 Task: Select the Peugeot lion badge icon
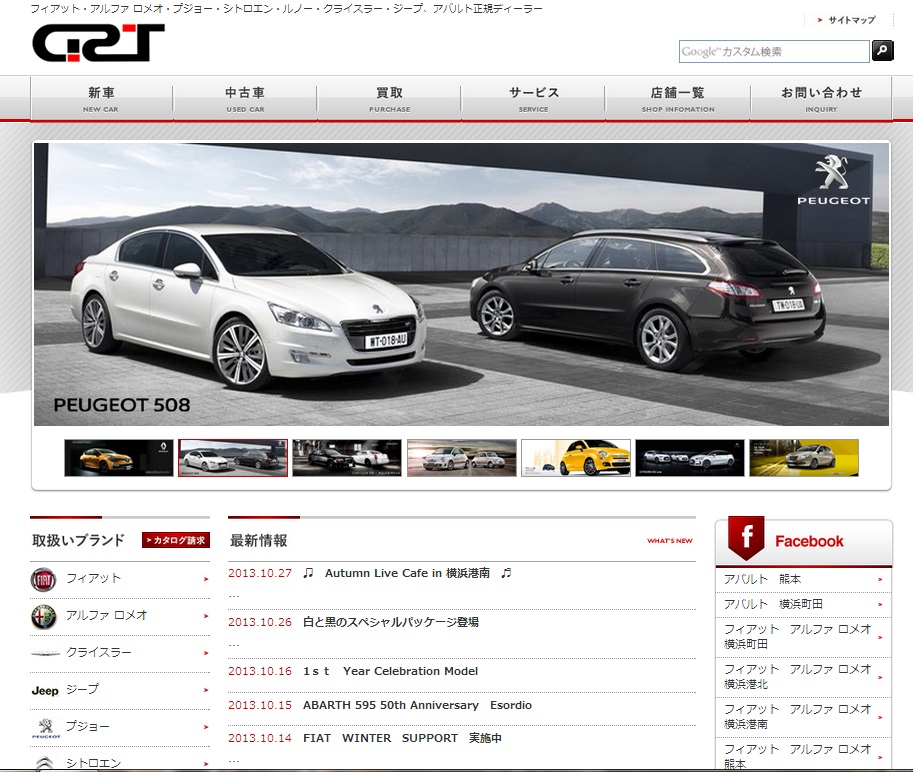43,726
